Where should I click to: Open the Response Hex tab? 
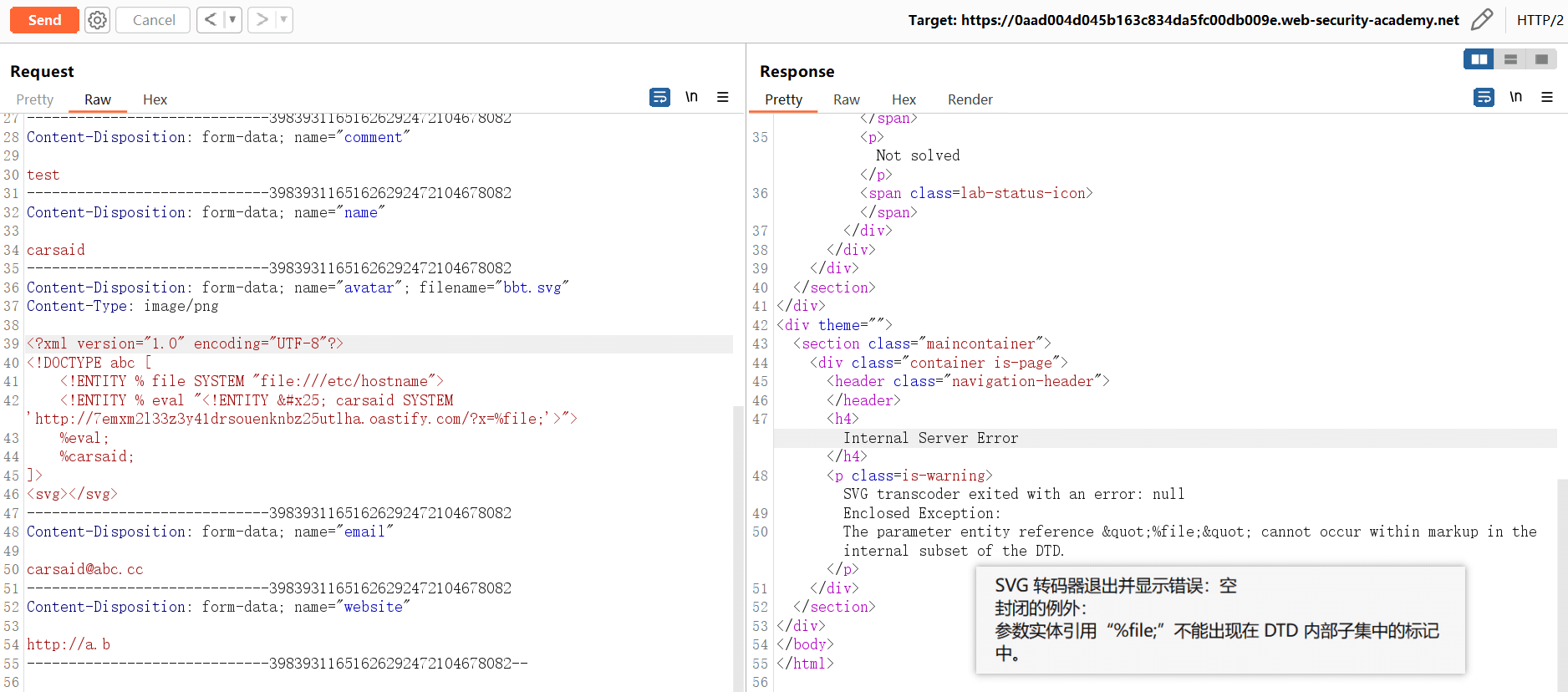tap(904, 99)
